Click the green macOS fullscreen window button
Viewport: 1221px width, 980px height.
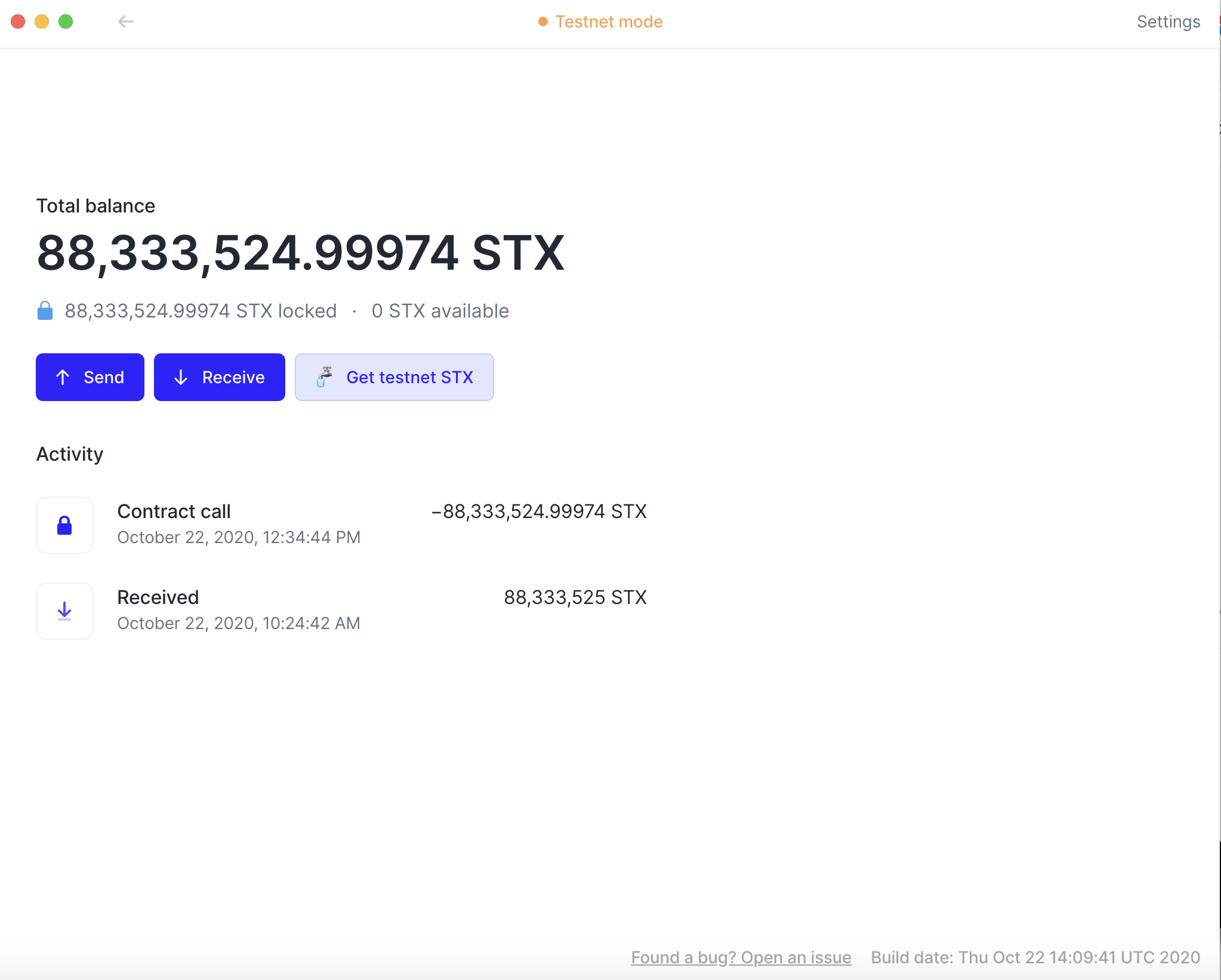(66, 22)
